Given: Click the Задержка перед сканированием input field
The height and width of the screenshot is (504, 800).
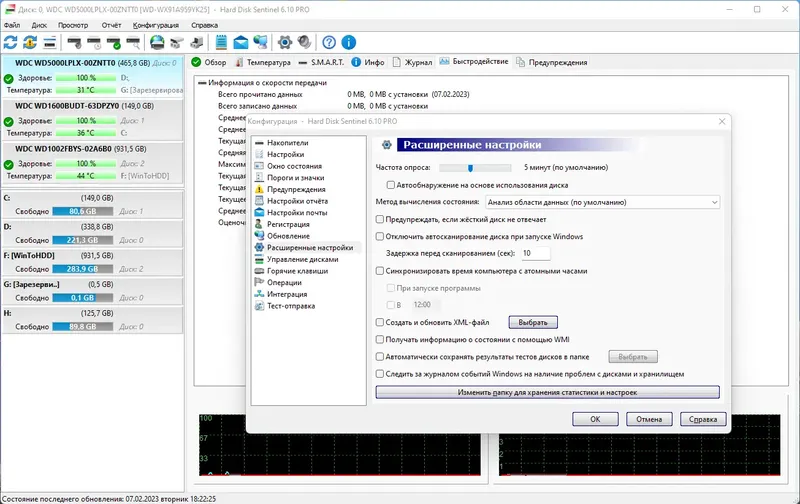Looking at the screenshot, I should pyautogui.click(x=535, y=253).
